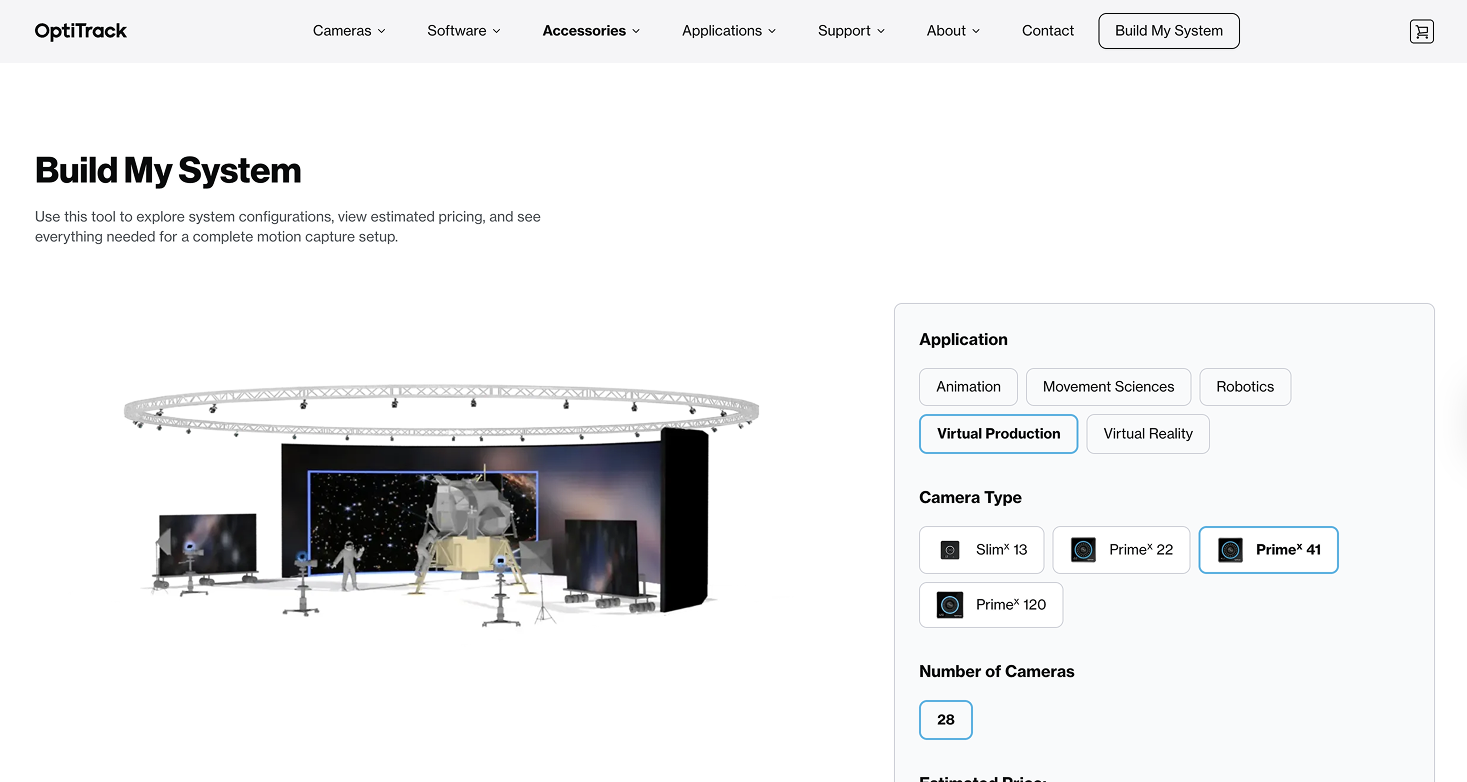
Task: Click the Camera Type section heading
Action: coord(970,498)
